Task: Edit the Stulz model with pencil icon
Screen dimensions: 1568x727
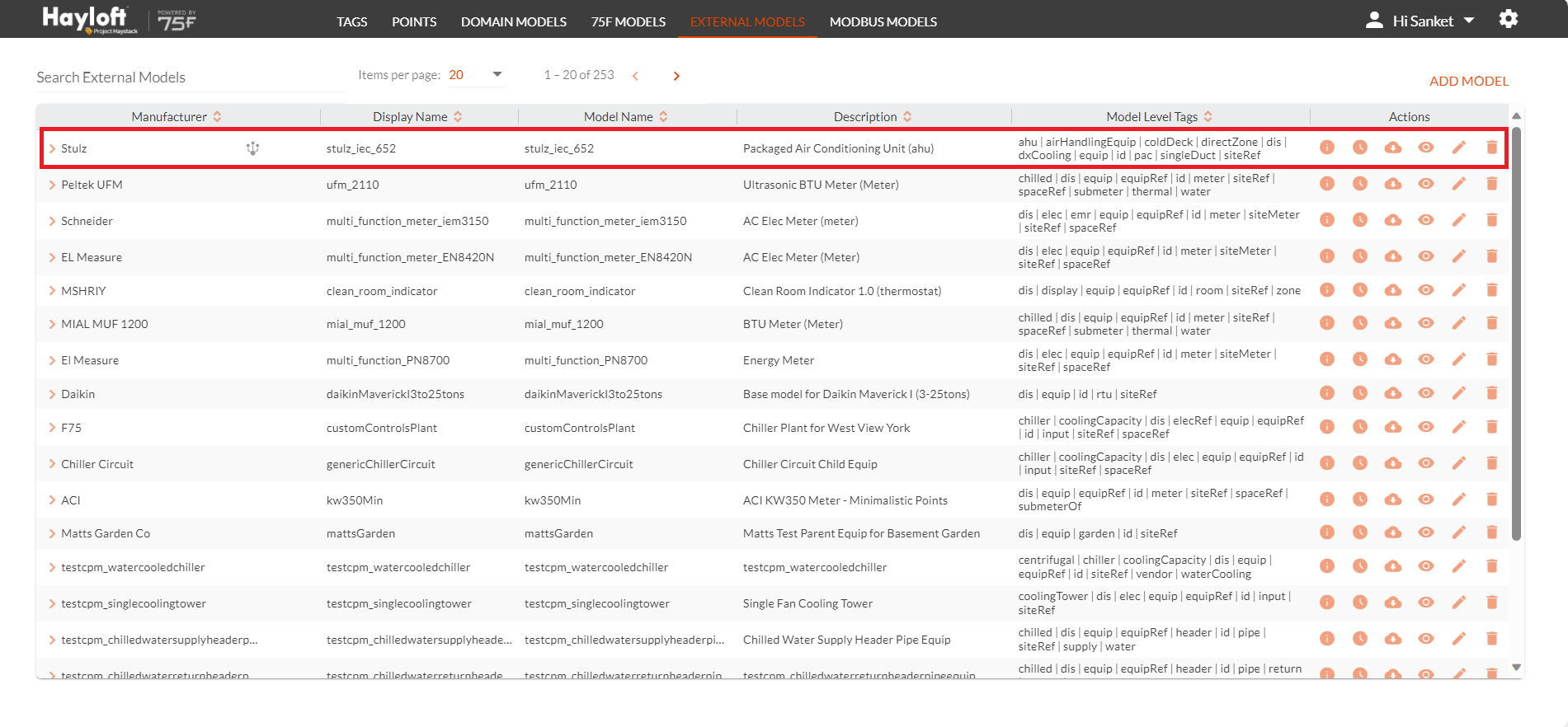Action: point(1458,148)
